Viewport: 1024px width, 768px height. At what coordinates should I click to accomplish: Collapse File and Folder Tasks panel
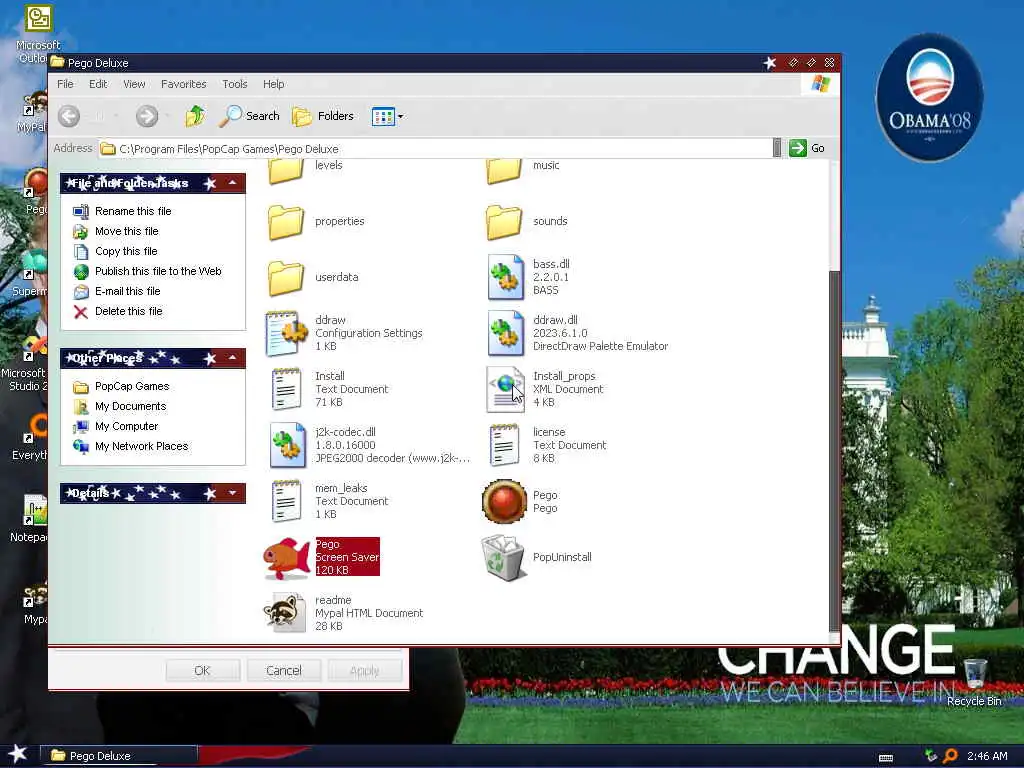tap(232, 183)
